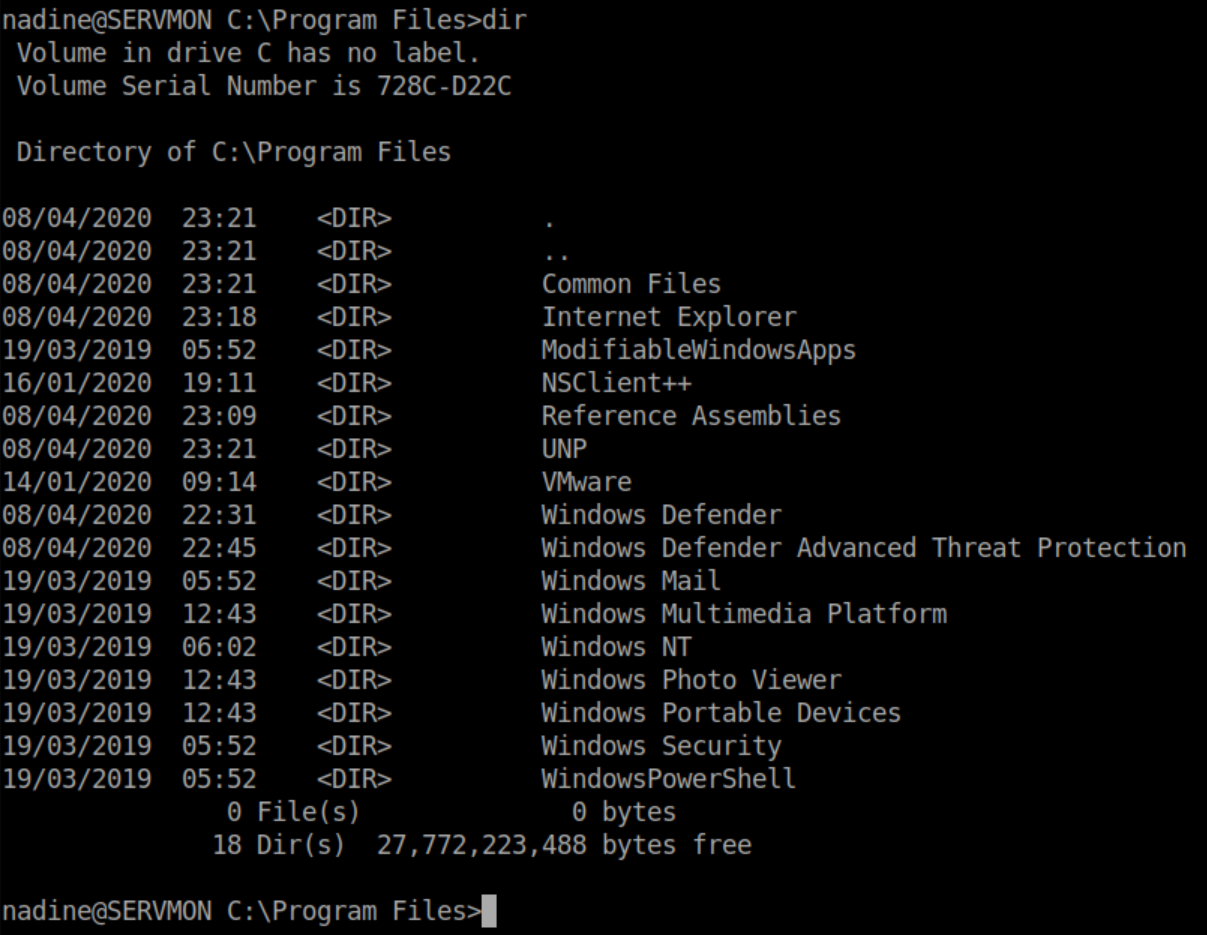Click Windows Defender Advanced Threat Protection

coord(863,548)
